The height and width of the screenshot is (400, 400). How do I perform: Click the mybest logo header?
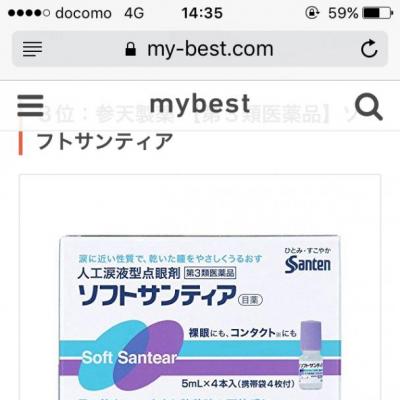coord(200,104)
